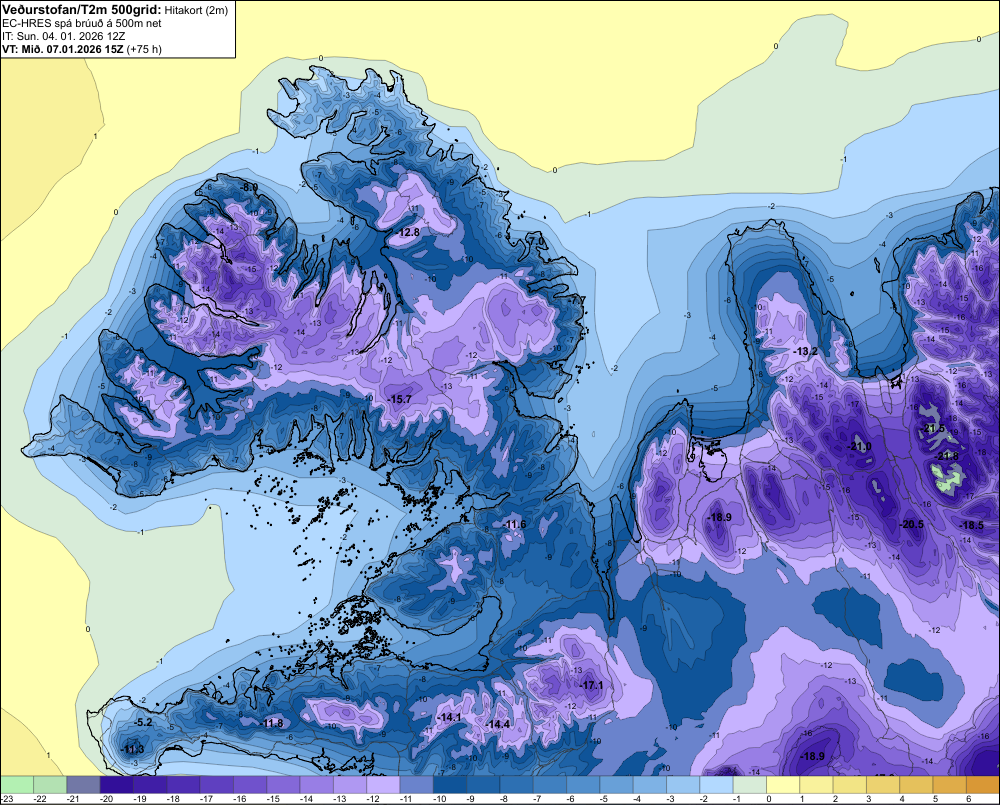Screen dimensions: 1000x805
Task: Pick the legend swatch between 0 and 1
Action: [x=783, y=785]
